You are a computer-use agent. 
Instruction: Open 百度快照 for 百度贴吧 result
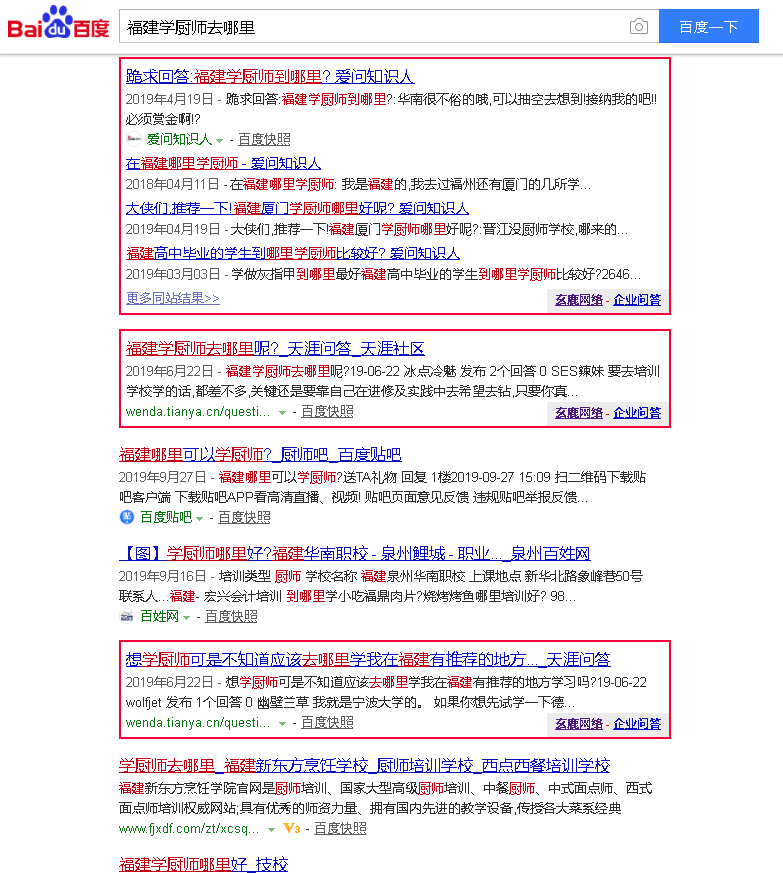point(244,517)
